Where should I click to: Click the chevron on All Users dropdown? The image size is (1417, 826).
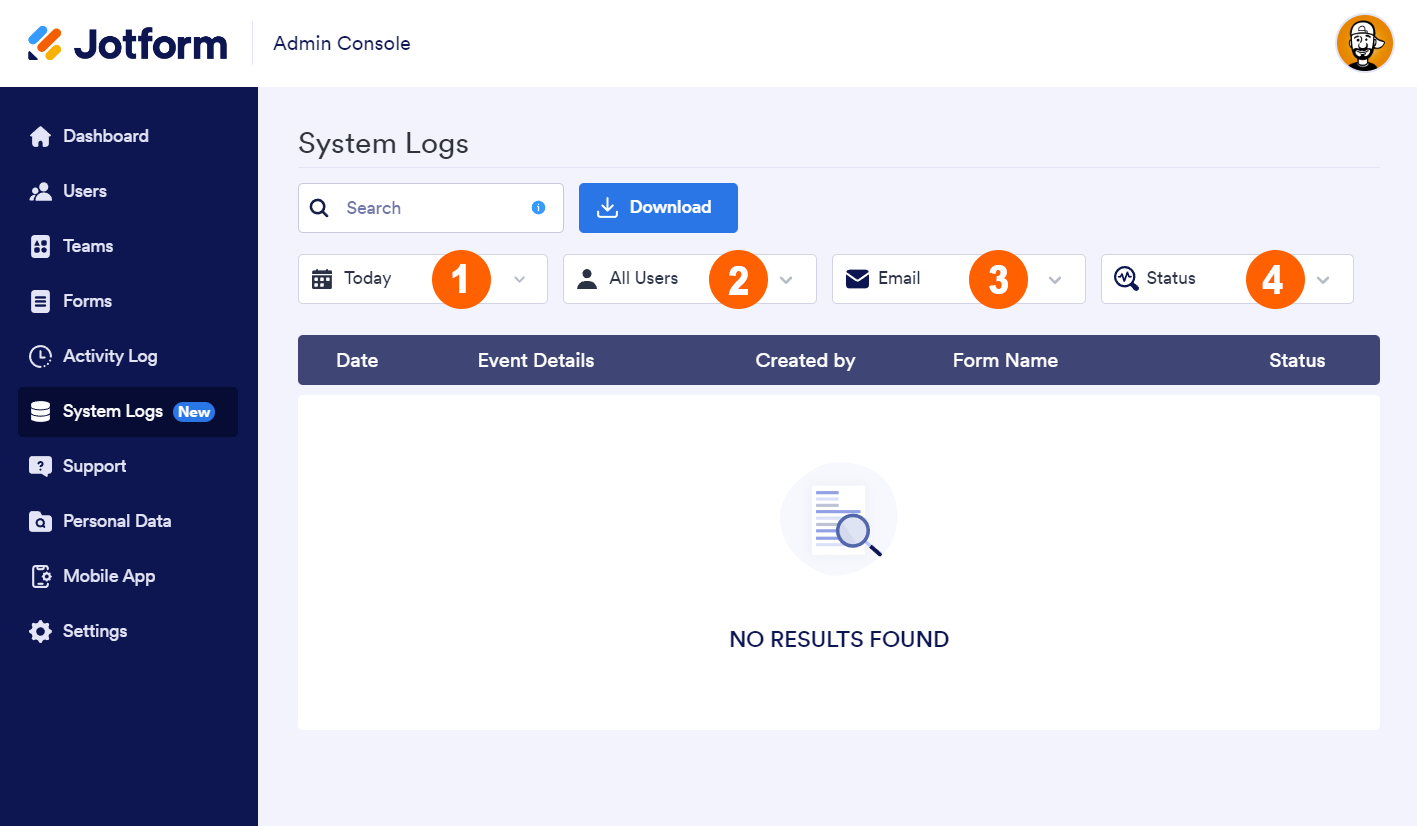tap(786, 280)
